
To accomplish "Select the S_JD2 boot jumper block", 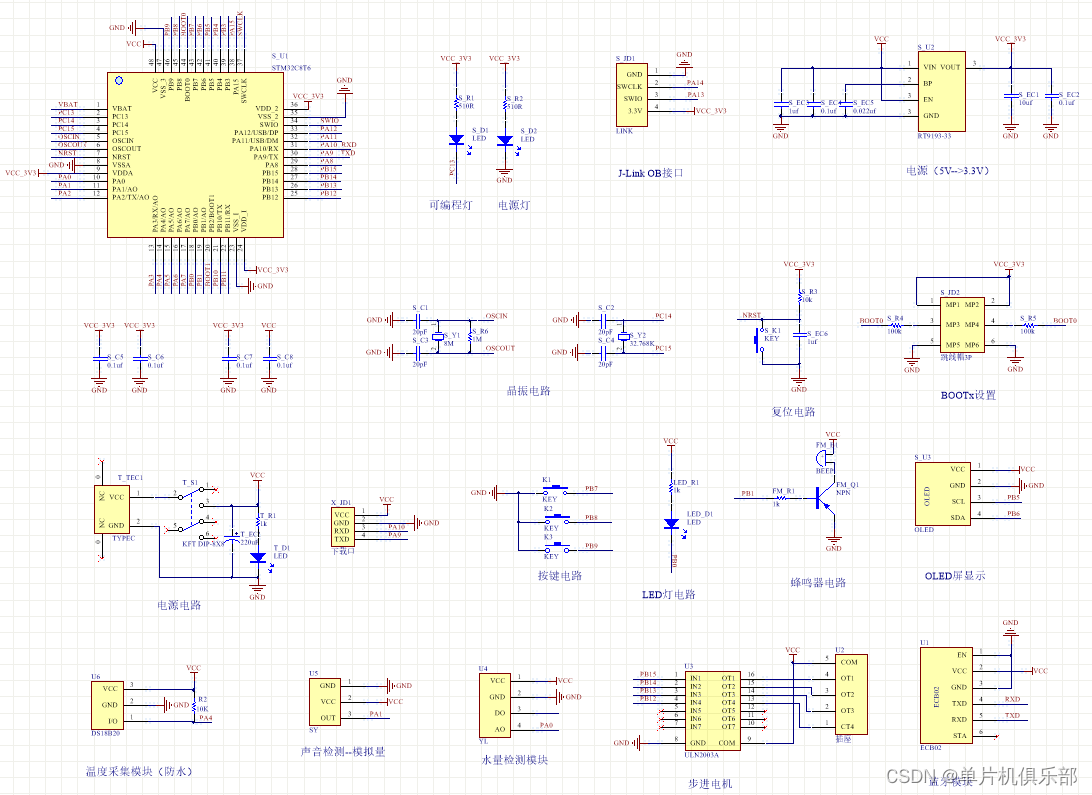I will coord(962,324).
